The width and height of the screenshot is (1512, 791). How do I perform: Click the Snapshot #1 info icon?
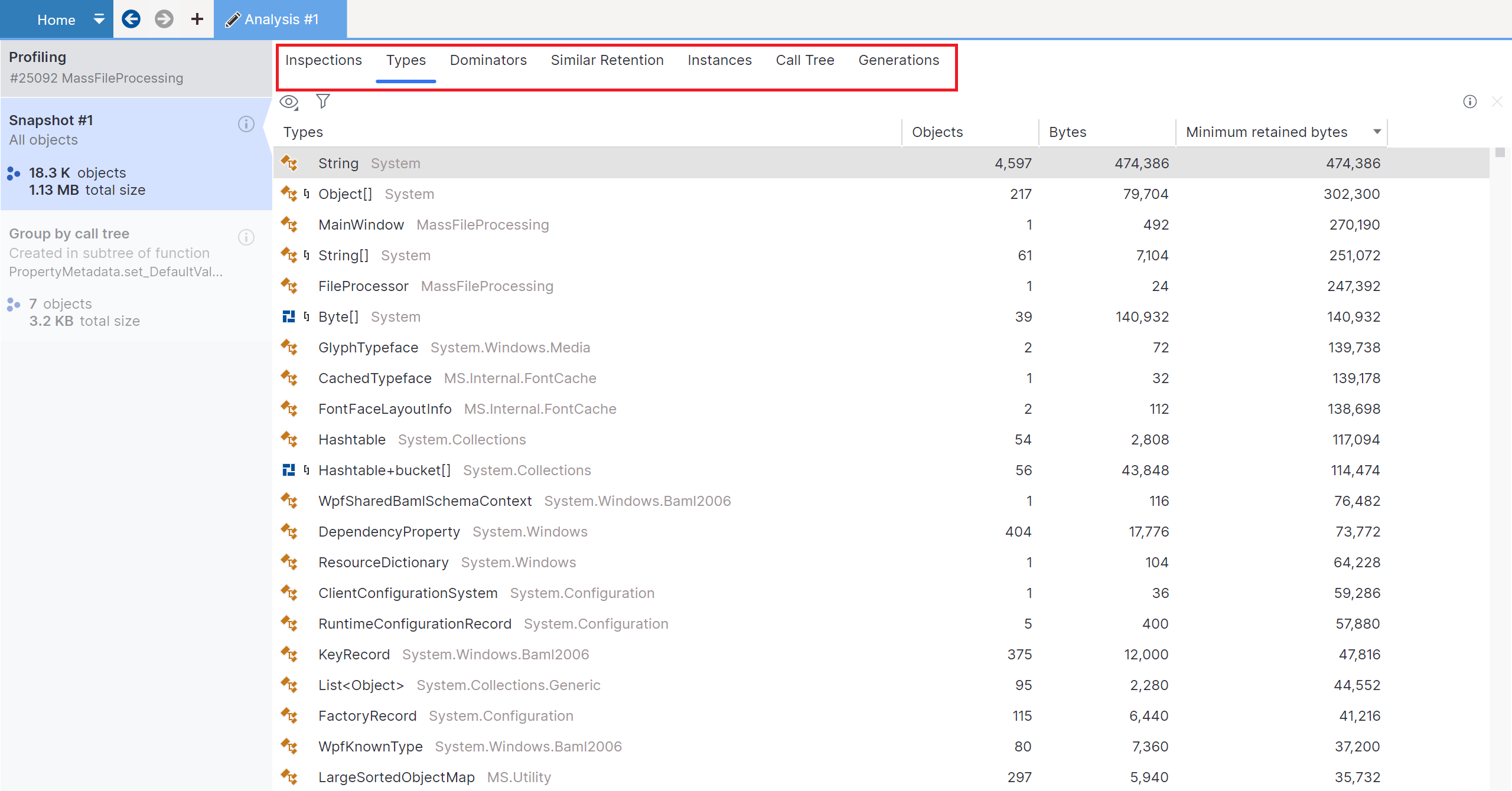[246, 125]
